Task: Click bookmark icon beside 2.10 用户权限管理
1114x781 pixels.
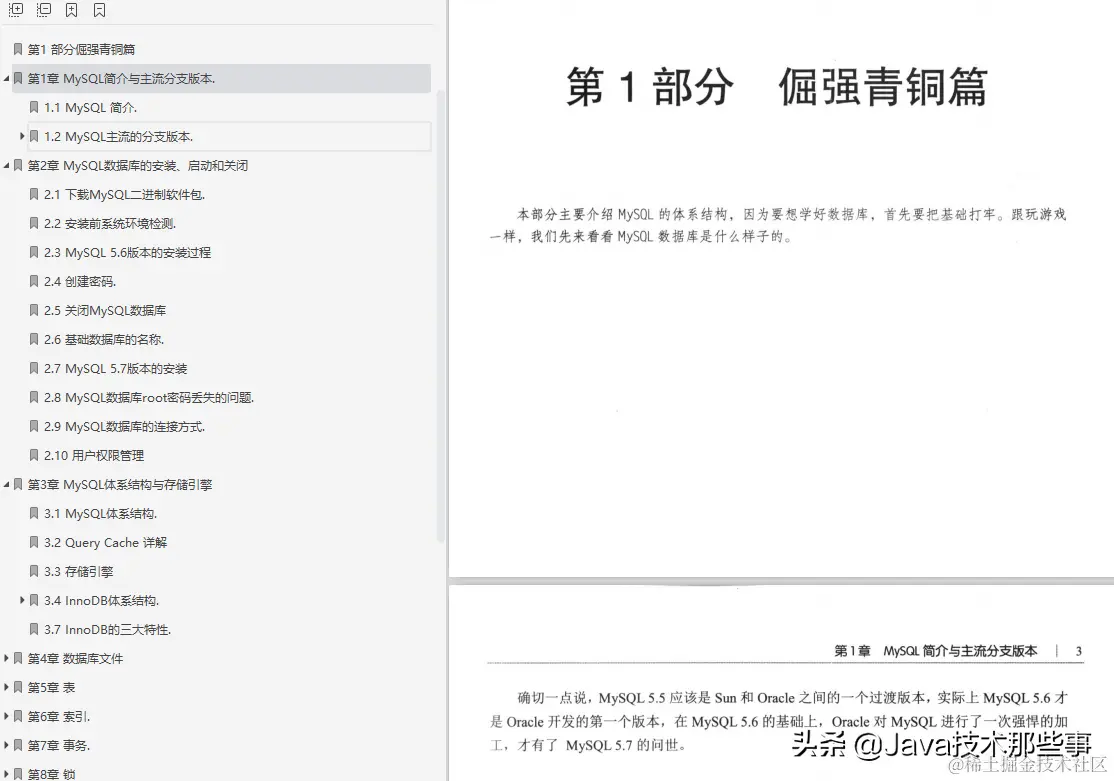Action: click(33, 456)
